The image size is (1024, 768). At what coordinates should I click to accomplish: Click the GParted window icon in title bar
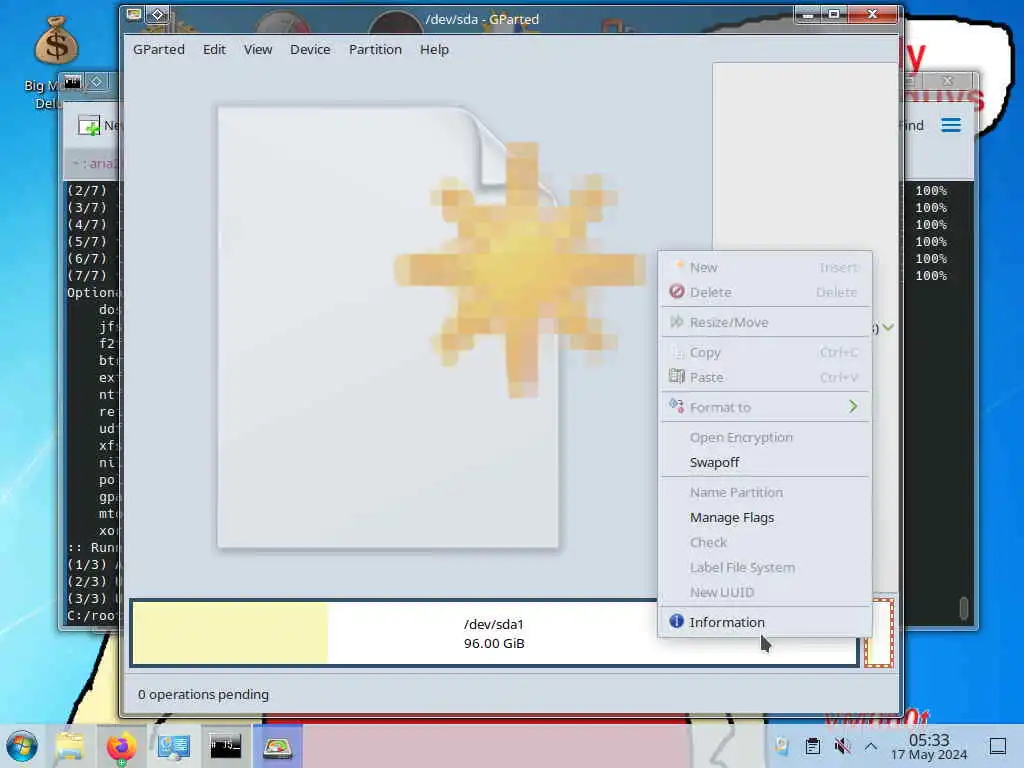(134, 14)
